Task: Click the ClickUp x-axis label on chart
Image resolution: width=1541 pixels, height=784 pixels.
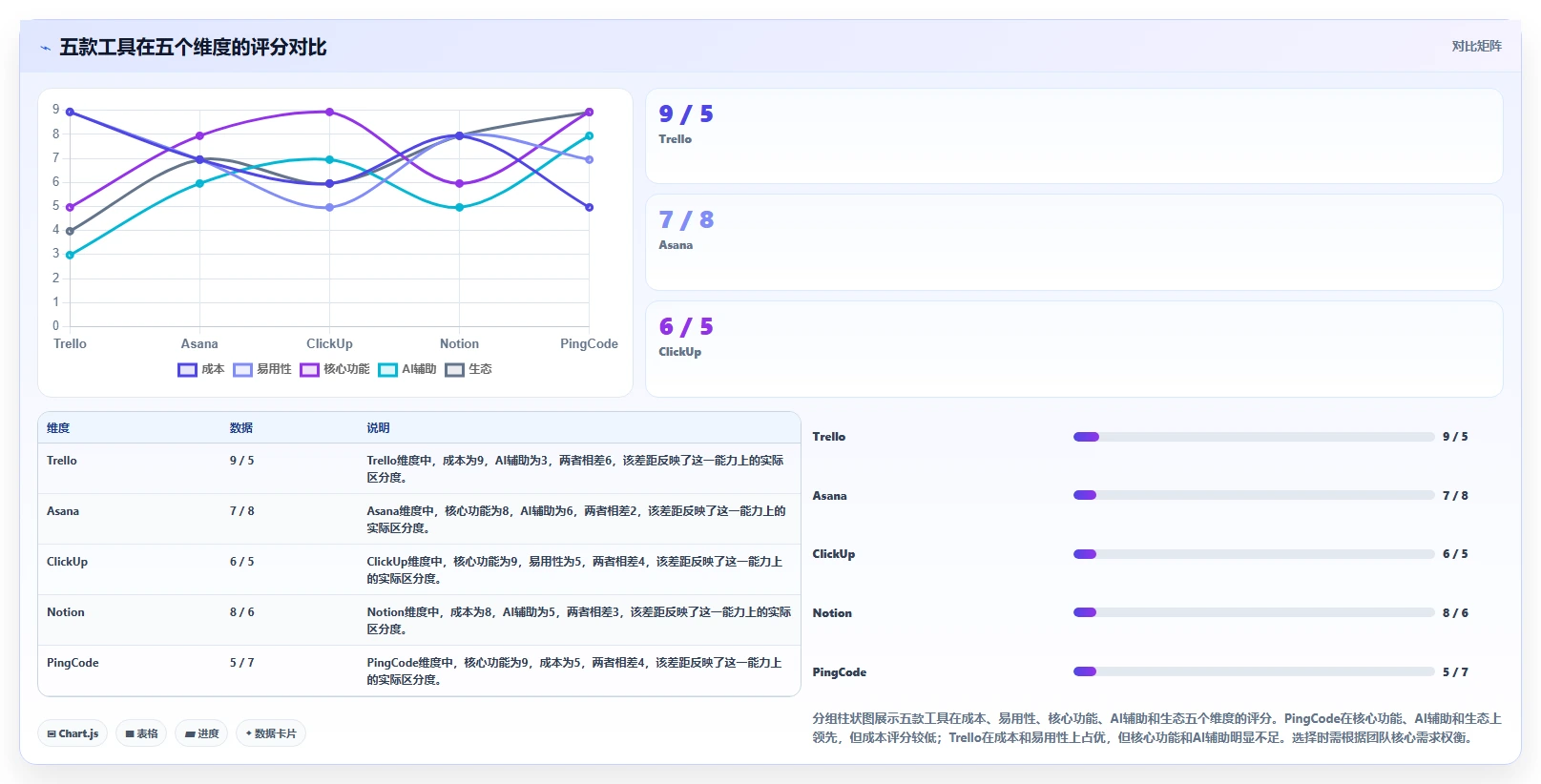Action: click(x=329, y=344)
